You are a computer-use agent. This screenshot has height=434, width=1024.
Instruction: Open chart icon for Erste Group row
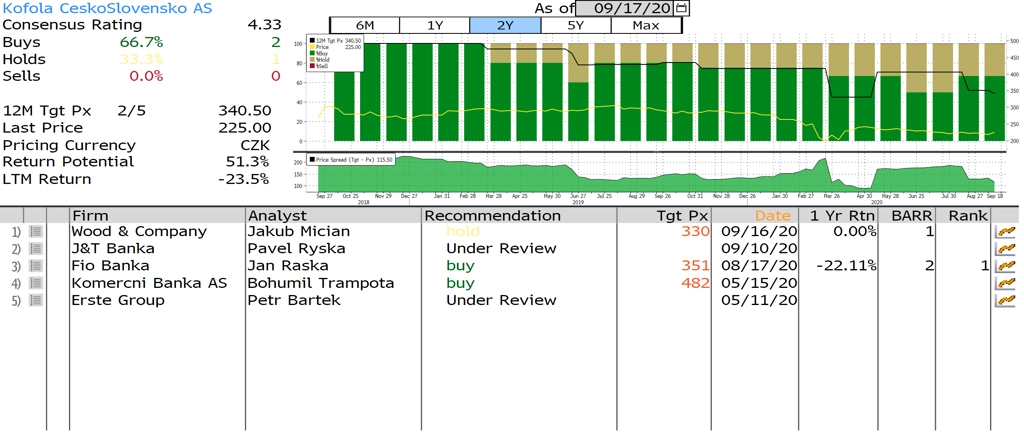[x=1006, y=300]
